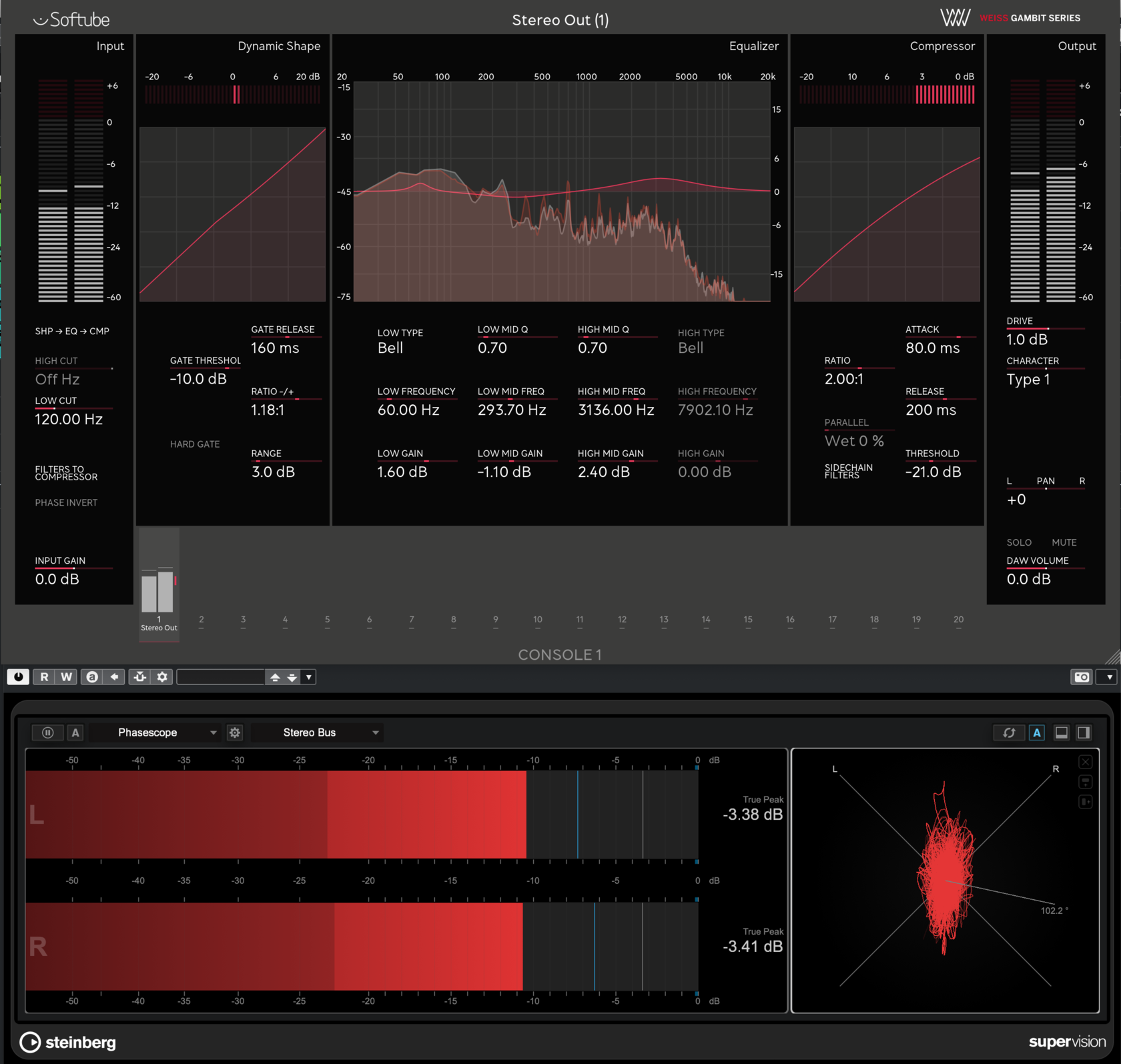Image resolution: width=1121 pixels, height=1064 pixels.
Task: Change the Low Type Bell selector
Action: [390, 348]
